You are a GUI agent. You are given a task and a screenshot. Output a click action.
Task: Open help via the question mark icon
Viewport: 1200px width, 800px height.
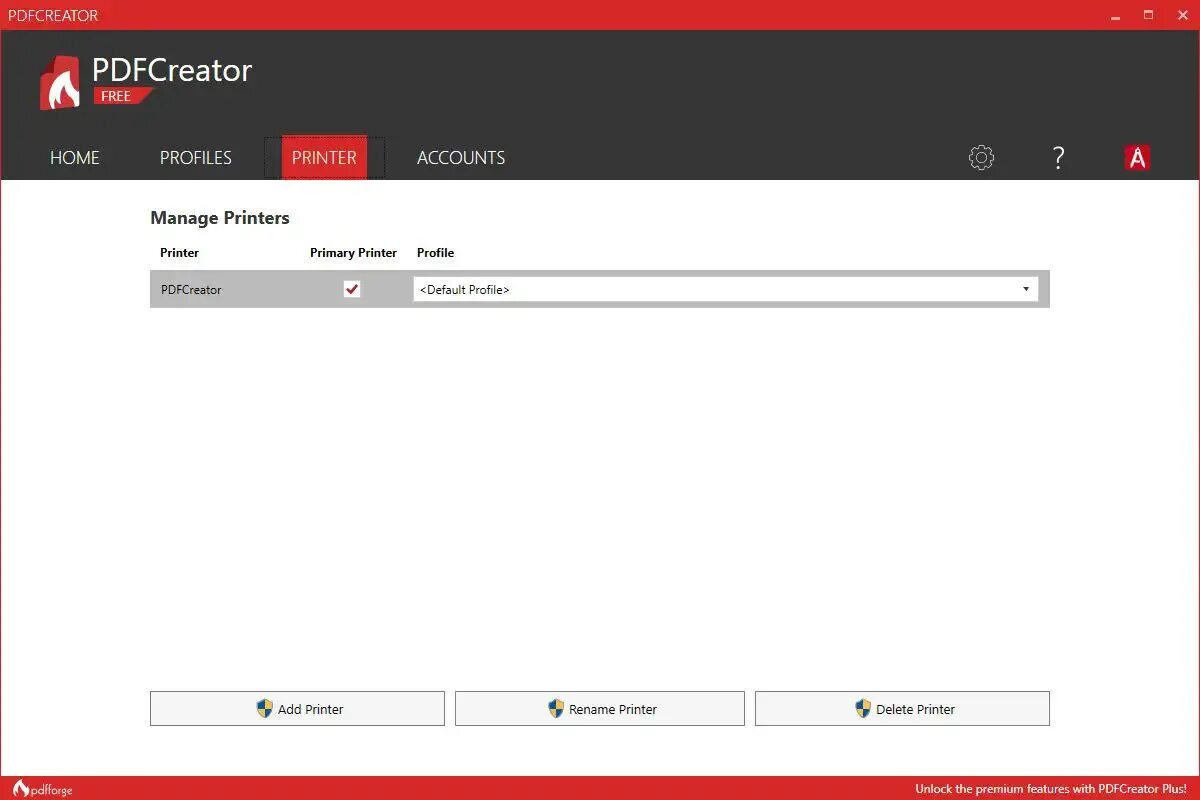pyautogui.click(x=1058, y=157)
